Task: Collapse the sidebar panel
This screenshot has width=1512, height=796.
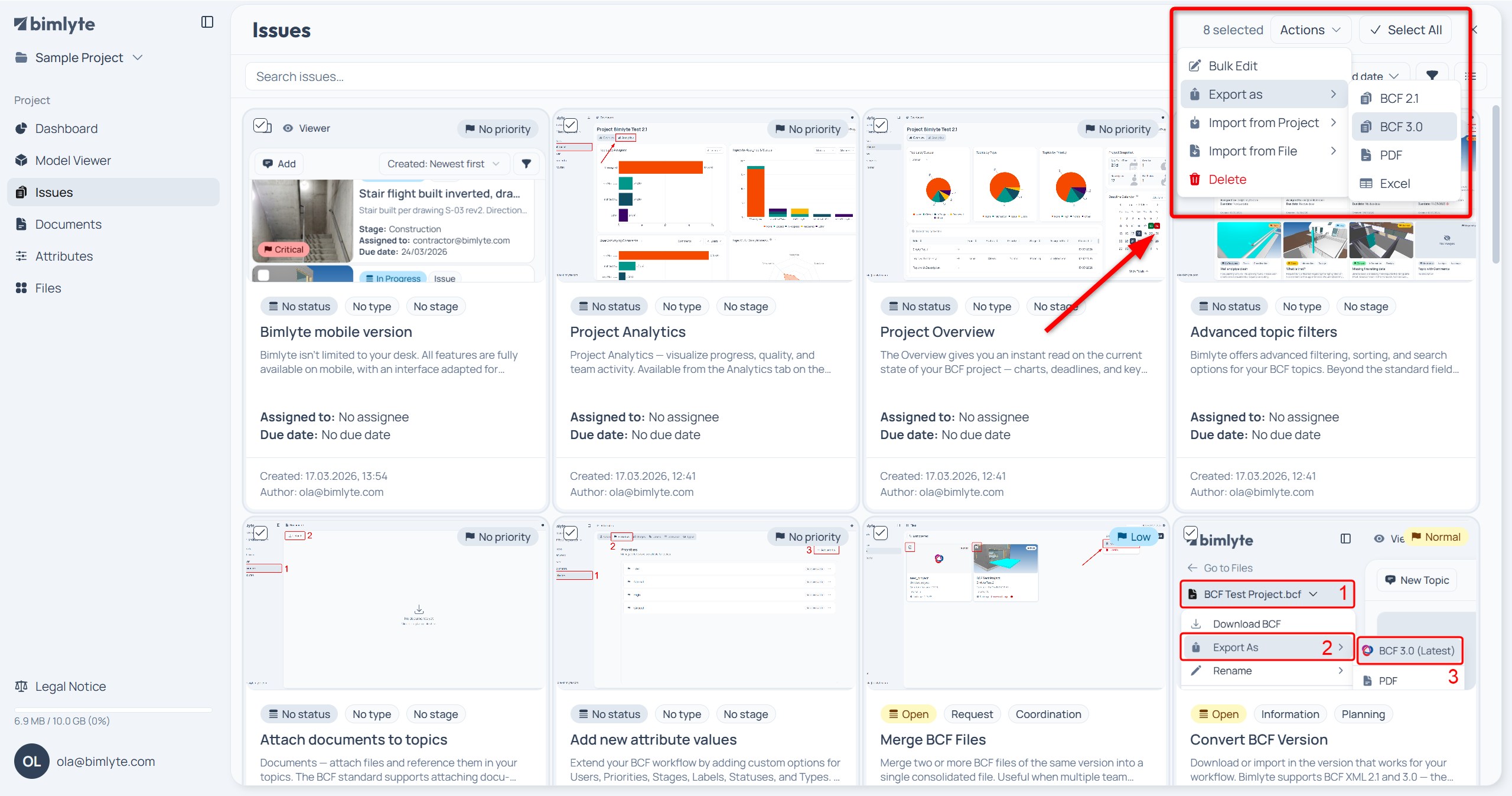Action: [207, 22]
